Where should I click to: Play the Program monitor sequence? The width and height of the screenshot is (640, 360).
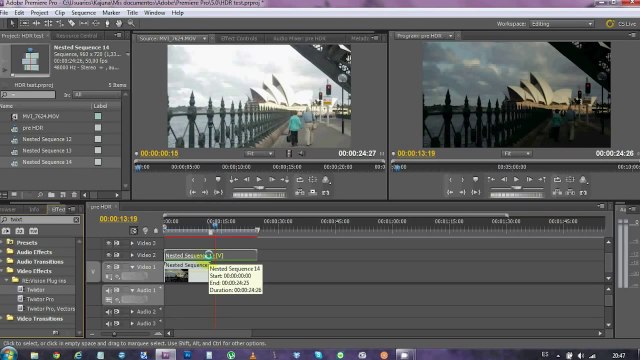coord(516,180)
